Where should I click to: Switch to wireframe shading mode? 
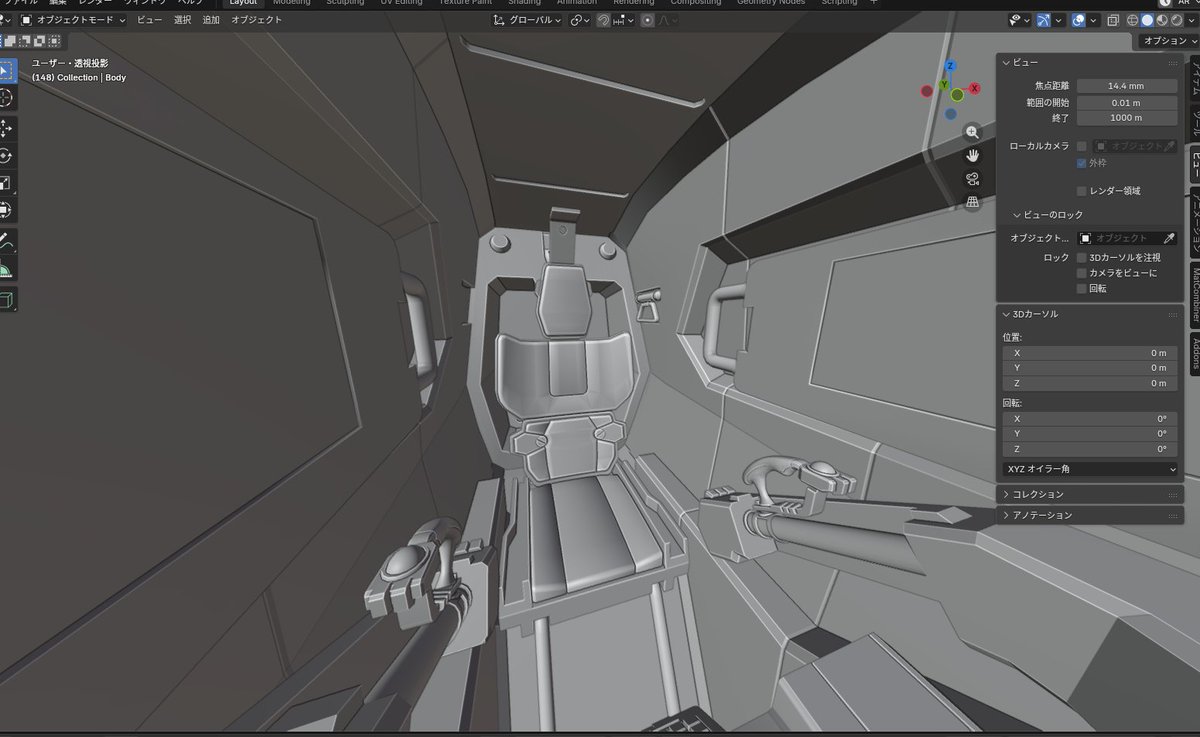pos(1133,20)
